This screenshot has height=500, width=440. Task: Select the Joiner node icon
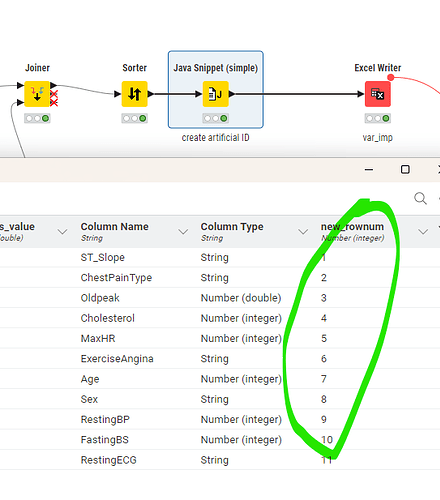37,94
